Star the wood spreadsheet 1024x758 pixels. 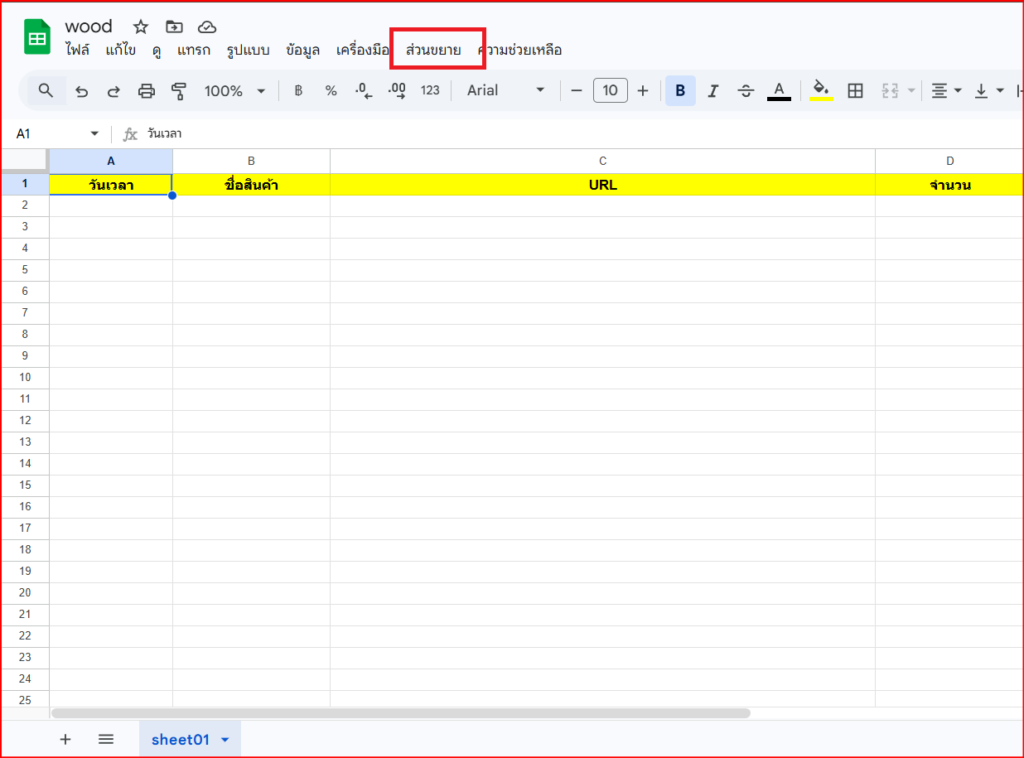click(141, 27)
